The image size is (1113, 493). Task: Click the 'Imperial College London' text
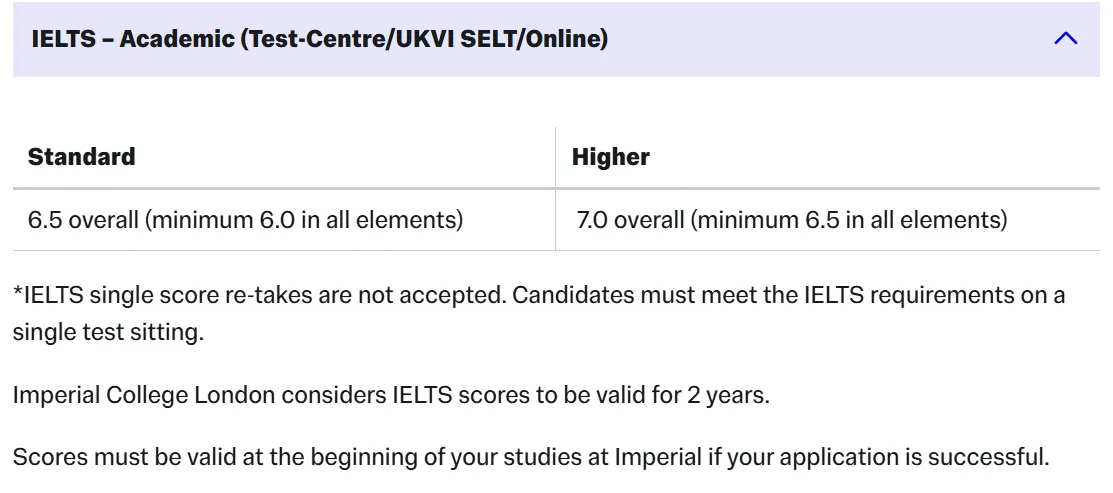[x=143, y=395]
